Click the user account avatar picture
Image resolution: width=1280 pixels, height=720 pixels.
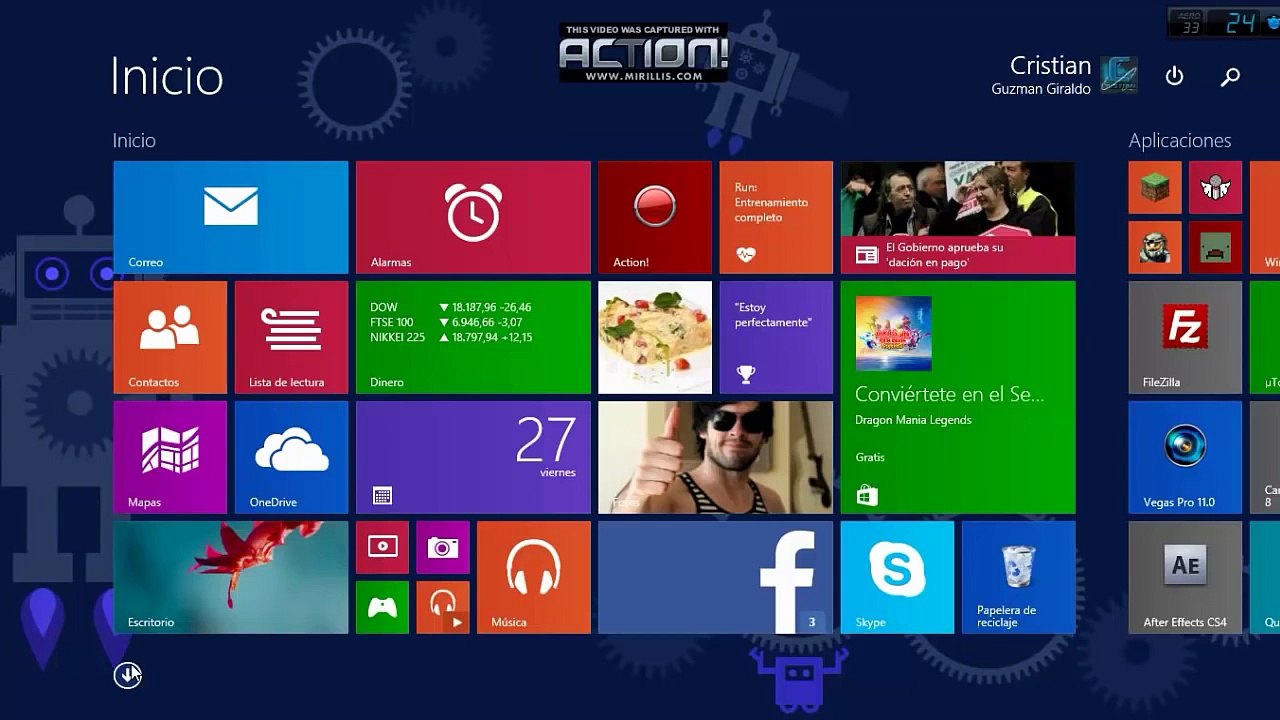click(x=1119, y=75)
